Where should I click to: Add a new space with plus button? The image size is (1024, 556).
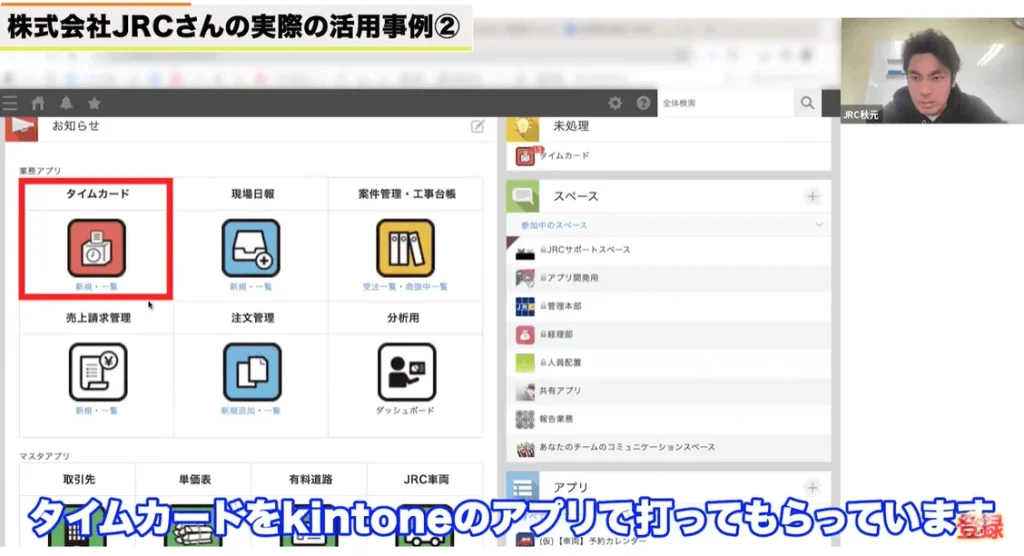tap(812, 197)
